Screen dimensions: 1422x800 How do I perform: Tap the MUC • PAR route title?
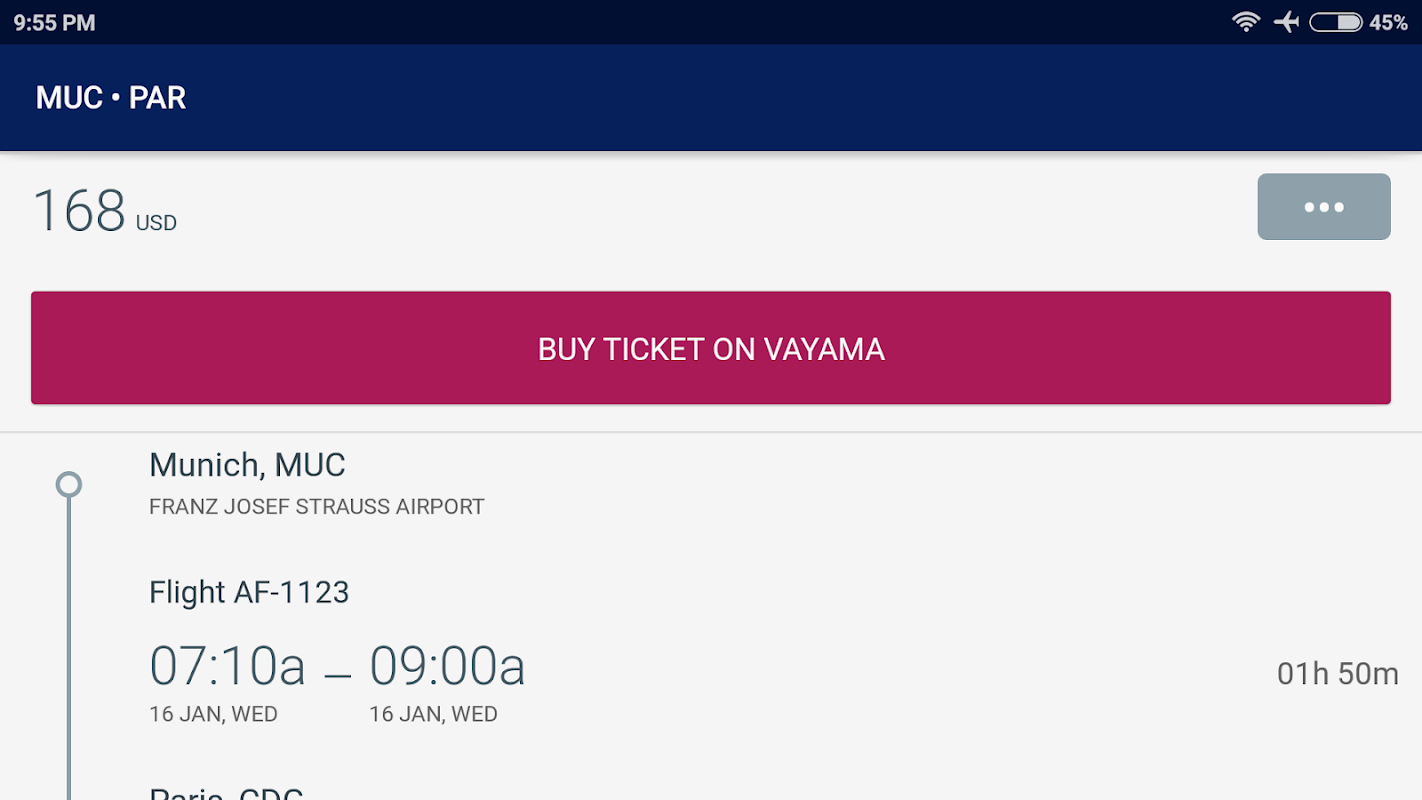(111, 98)
